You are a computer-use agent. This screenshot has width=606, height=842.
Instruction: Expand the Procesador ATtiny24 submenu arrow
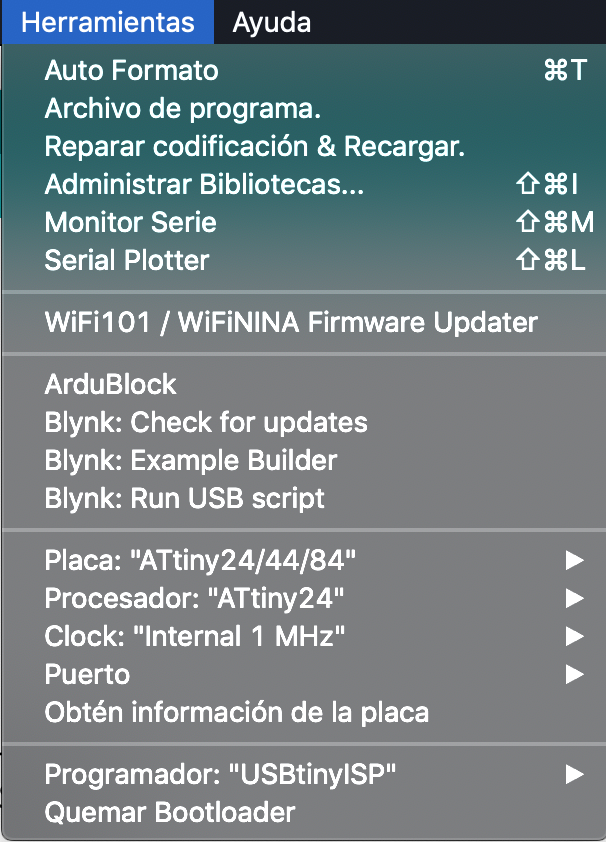[574, 599]
